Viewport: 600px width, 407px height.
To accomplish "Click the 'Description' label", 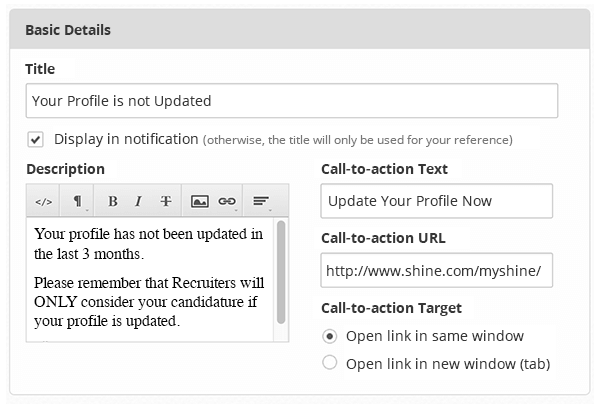I will click(x=65, y=169).
